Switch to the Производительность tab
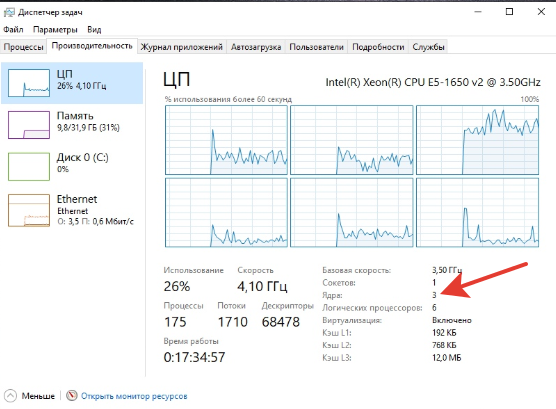Screen dimensions: 556x409 point(92,46)
